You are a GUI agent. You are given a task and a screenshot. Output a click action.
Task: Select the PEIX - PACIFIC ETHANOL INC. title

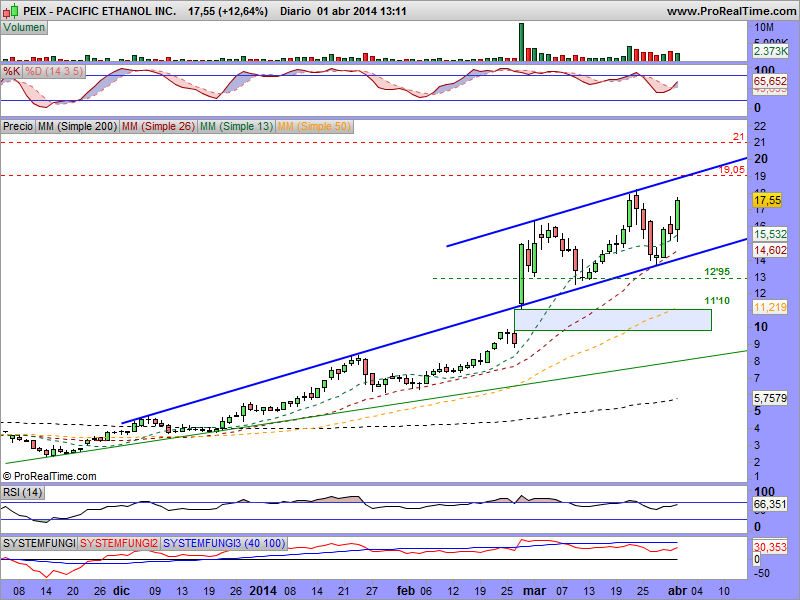click(x=99, y=11)
